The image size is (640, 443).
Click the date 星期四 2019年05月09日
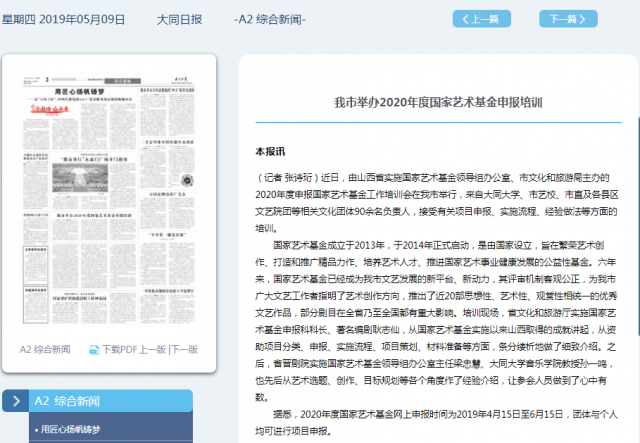coord(63,19)
